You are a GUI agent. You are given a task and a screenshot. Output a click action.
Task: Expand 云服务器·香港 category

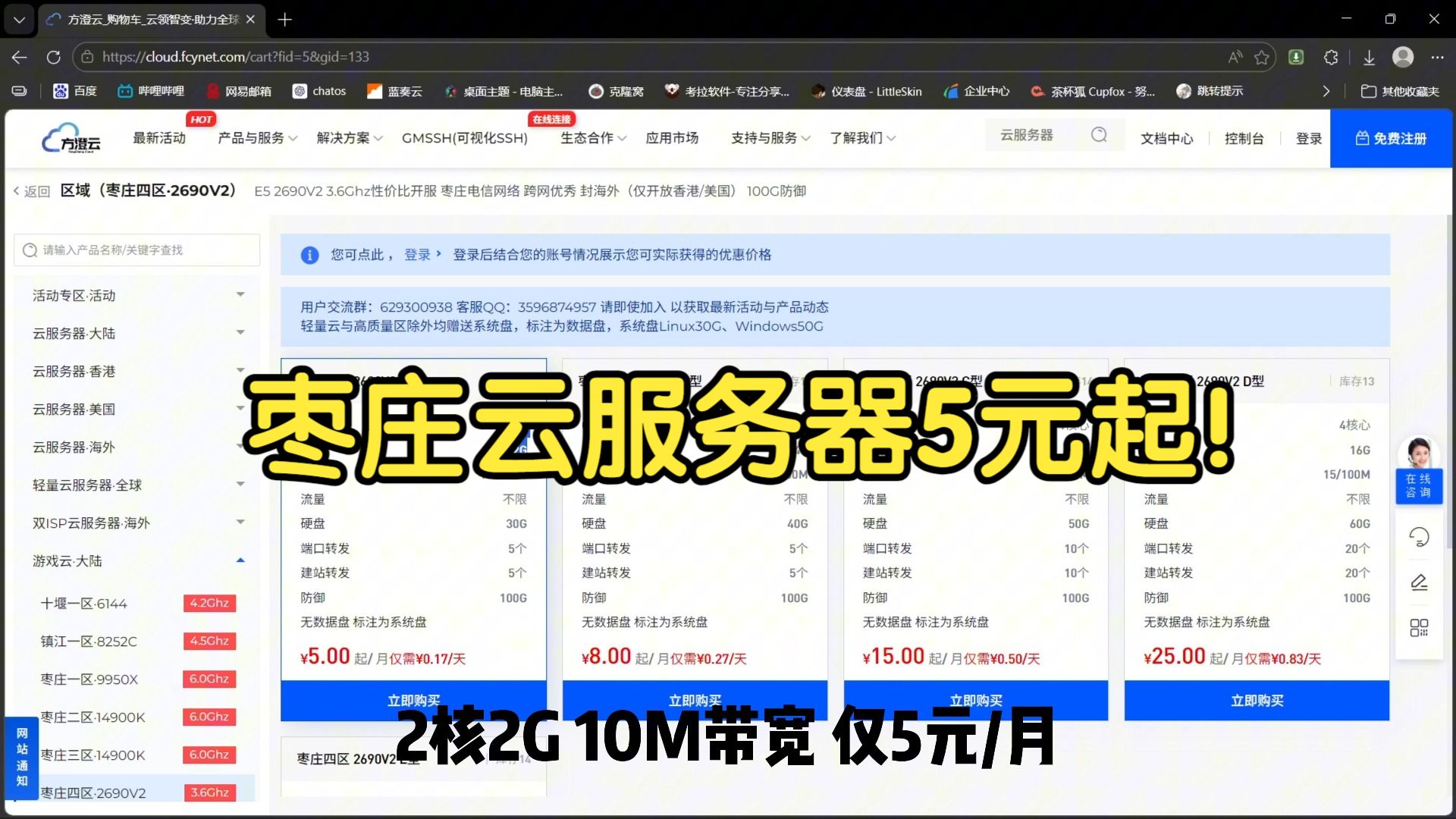coord(136,372)
